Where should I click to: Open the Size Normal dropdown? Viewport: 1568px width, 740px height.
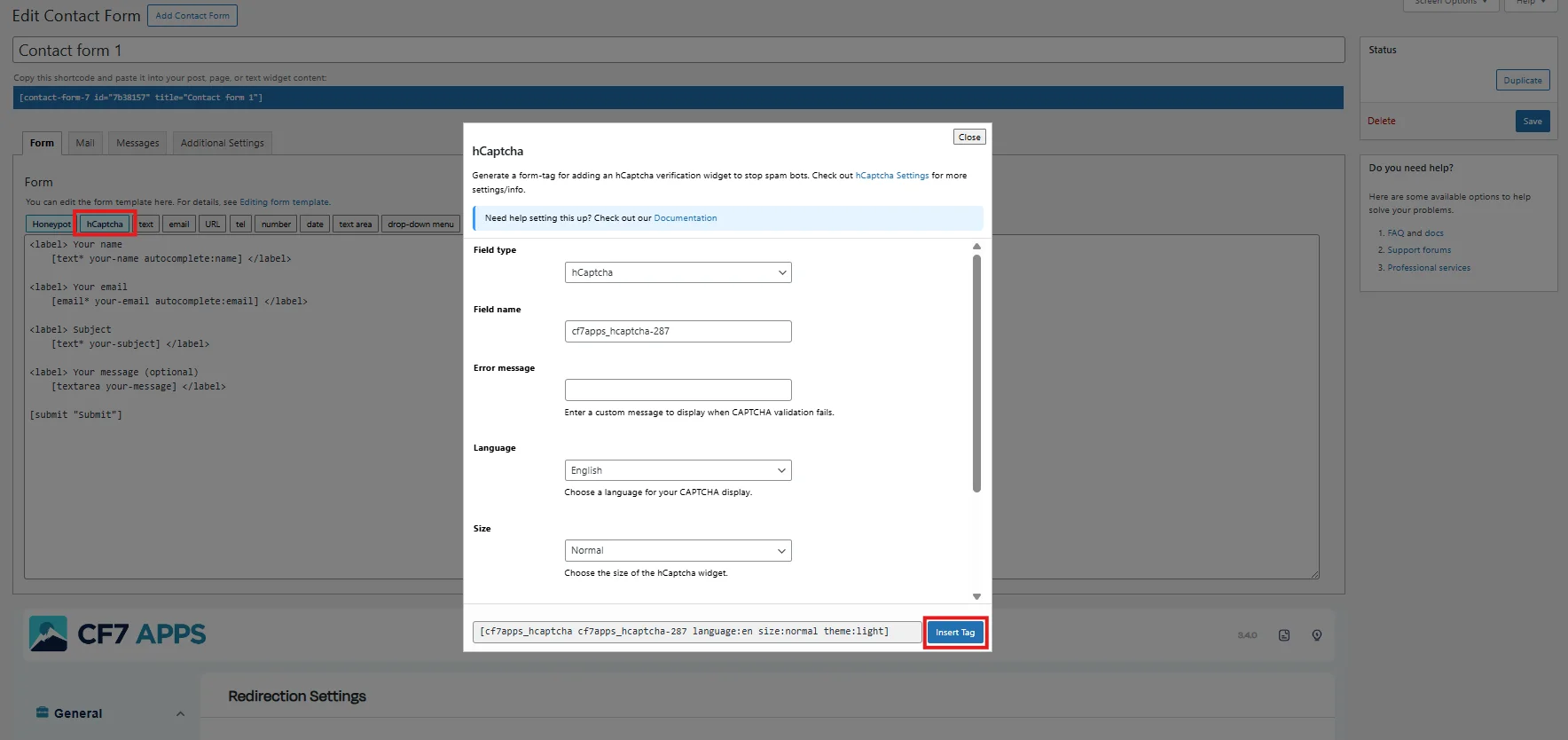click(x=678, y=550)
